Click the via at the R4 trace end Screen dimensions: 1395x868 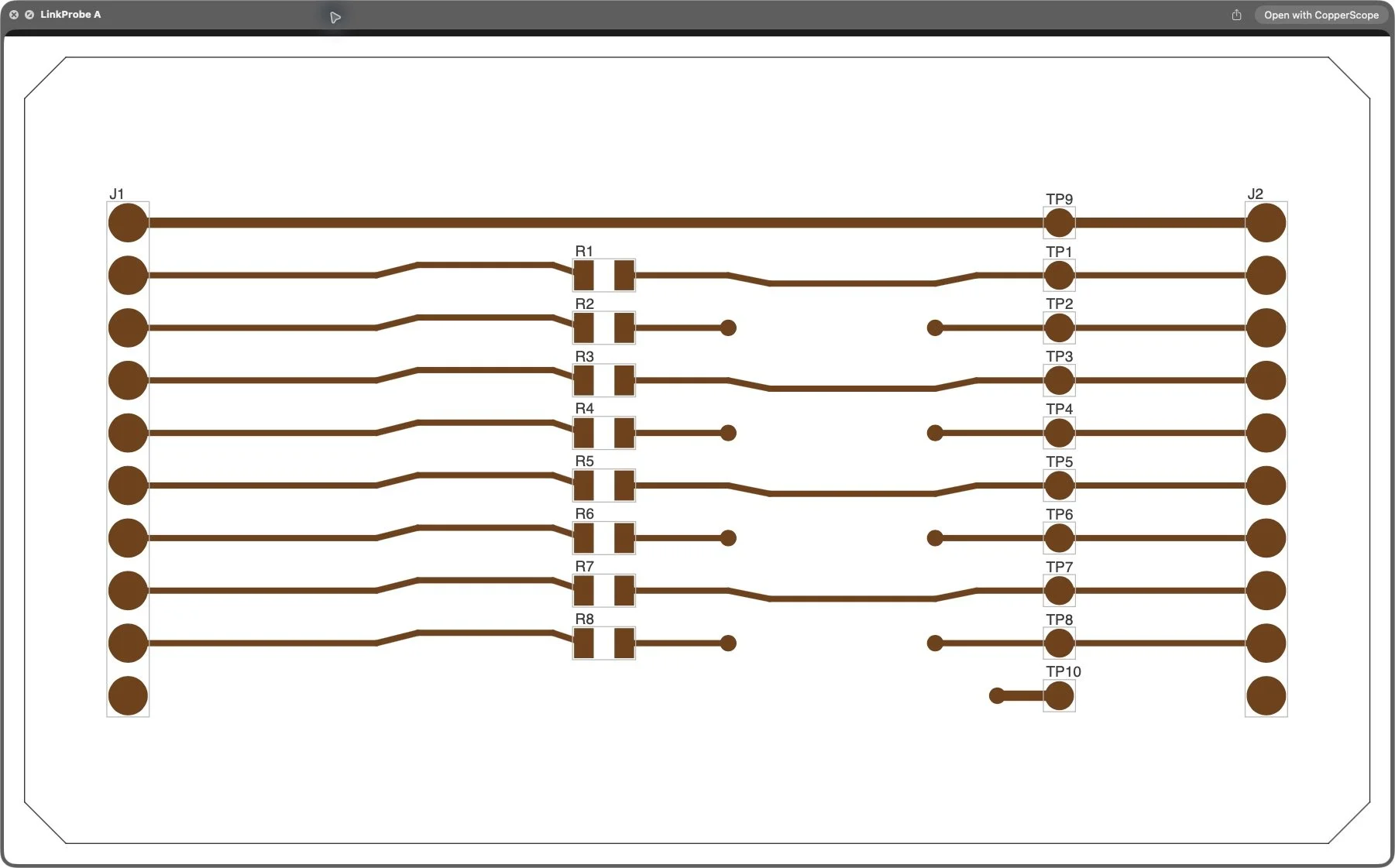728,433
